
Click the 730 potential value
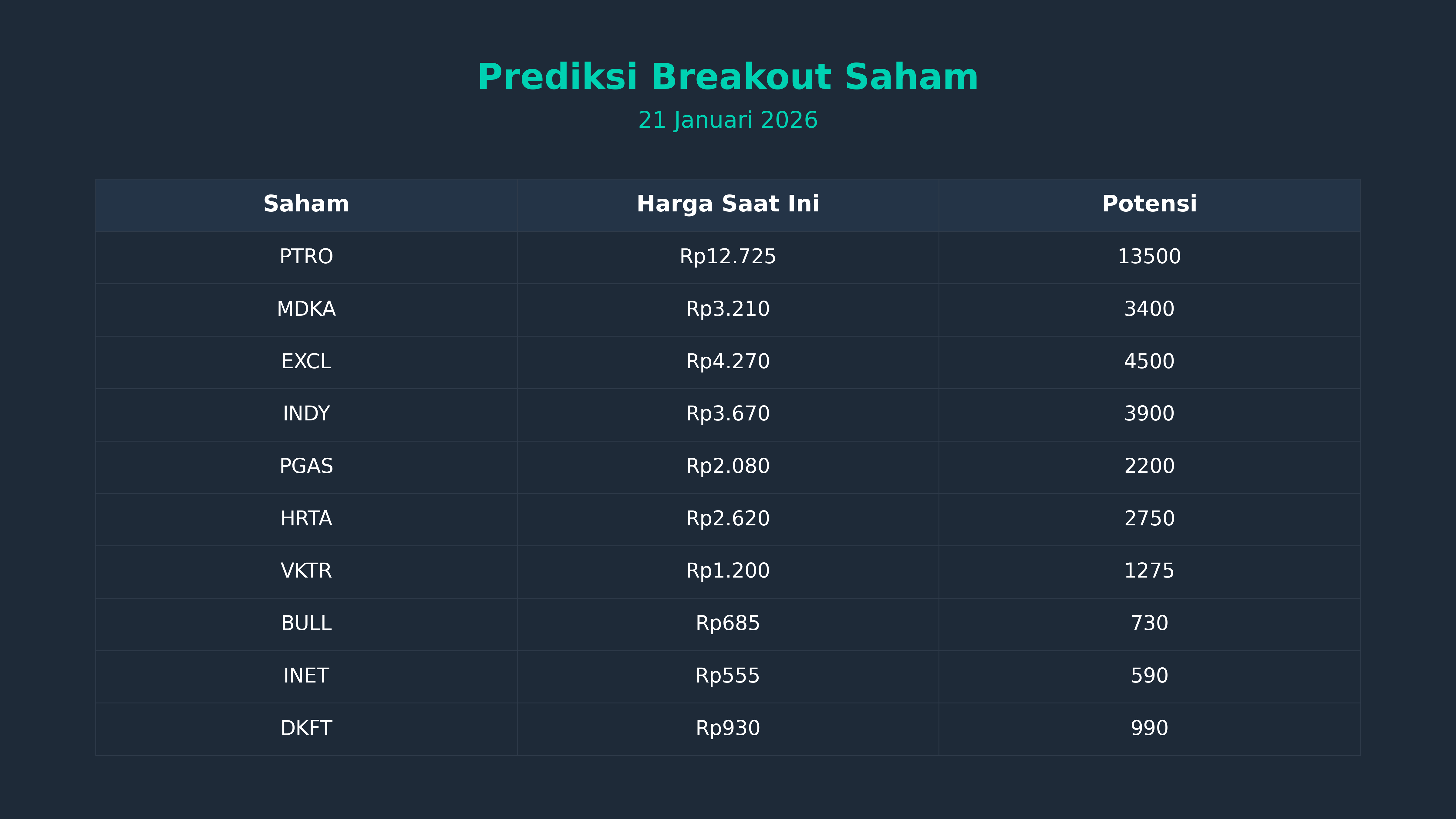(1149, 623)
